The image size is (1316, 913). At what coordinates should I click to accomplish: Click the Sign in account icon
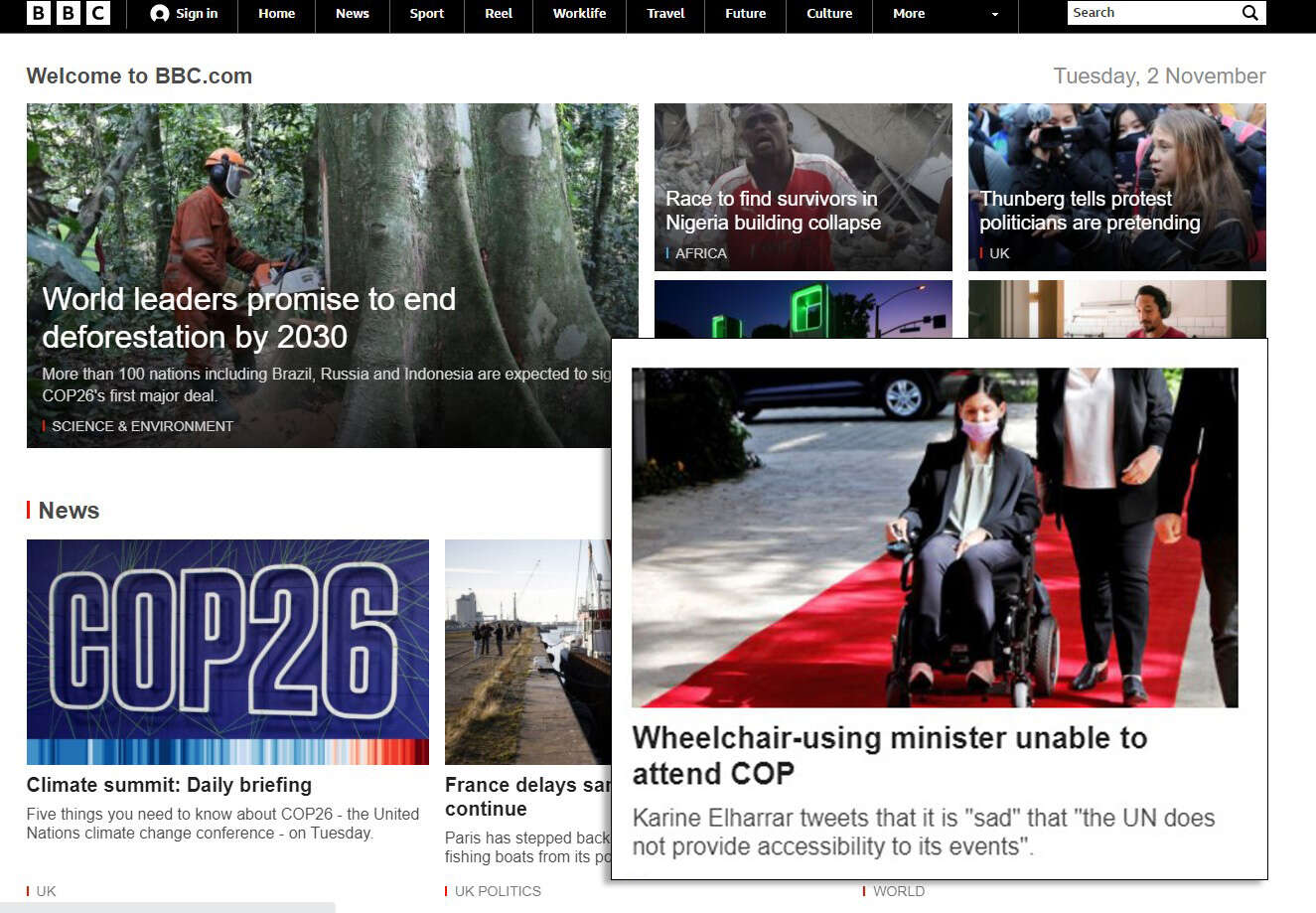(159, 14)
